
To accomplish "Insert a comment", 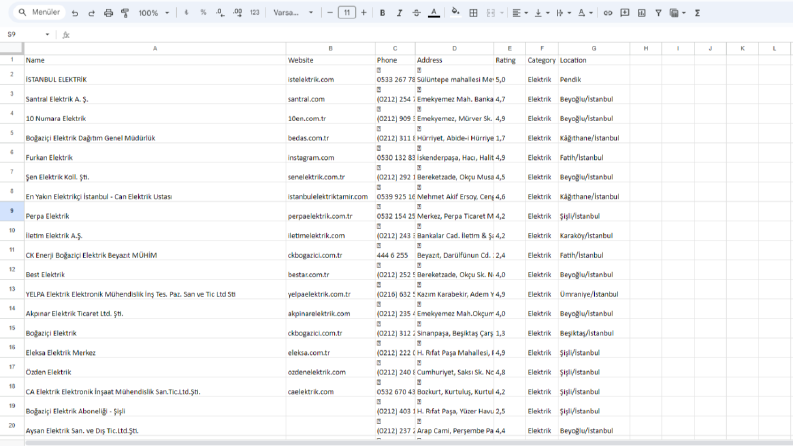I will [x=625, y=13].
